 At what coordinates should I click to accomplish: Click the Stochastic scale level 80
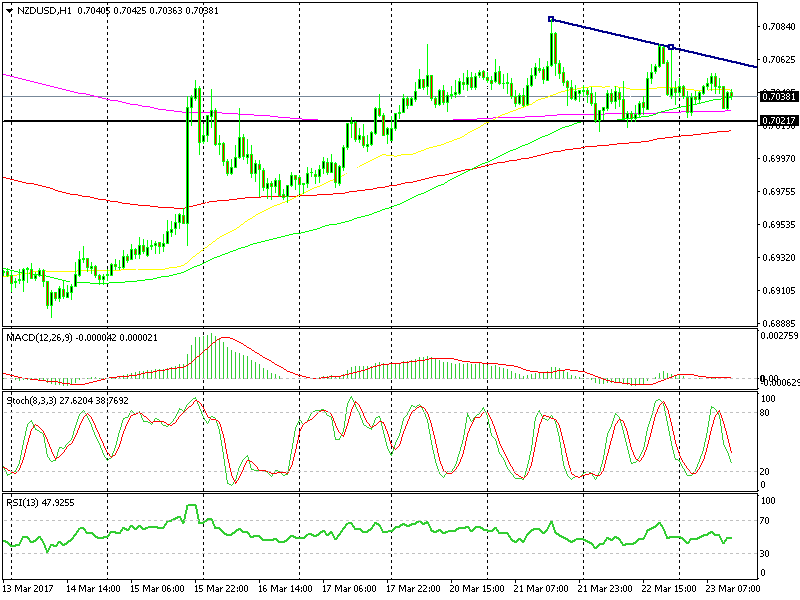click(x=765, y=413)
